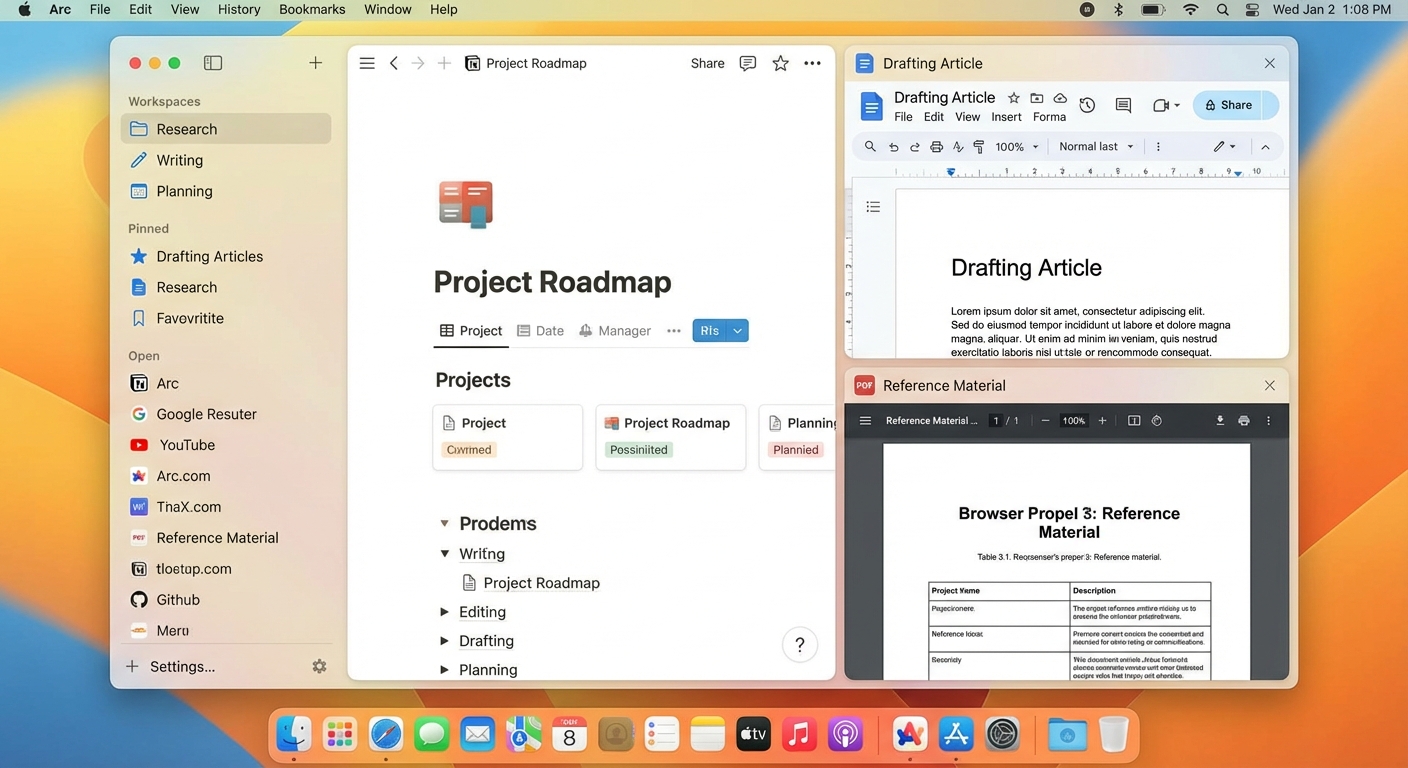Open the Insert menu in Google Docs
This screenshot has width=1408, height=768.
[1006, 116]
